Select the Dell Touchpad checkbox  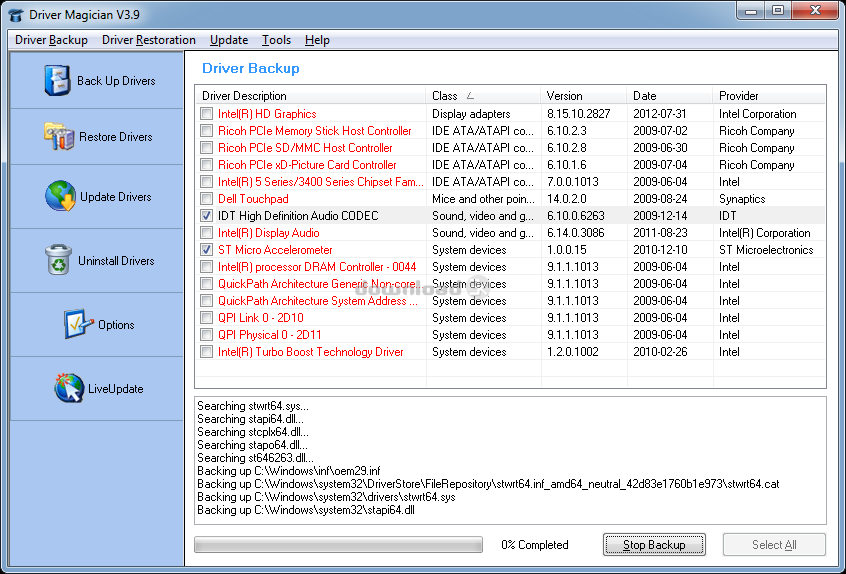tap(206, 199)
